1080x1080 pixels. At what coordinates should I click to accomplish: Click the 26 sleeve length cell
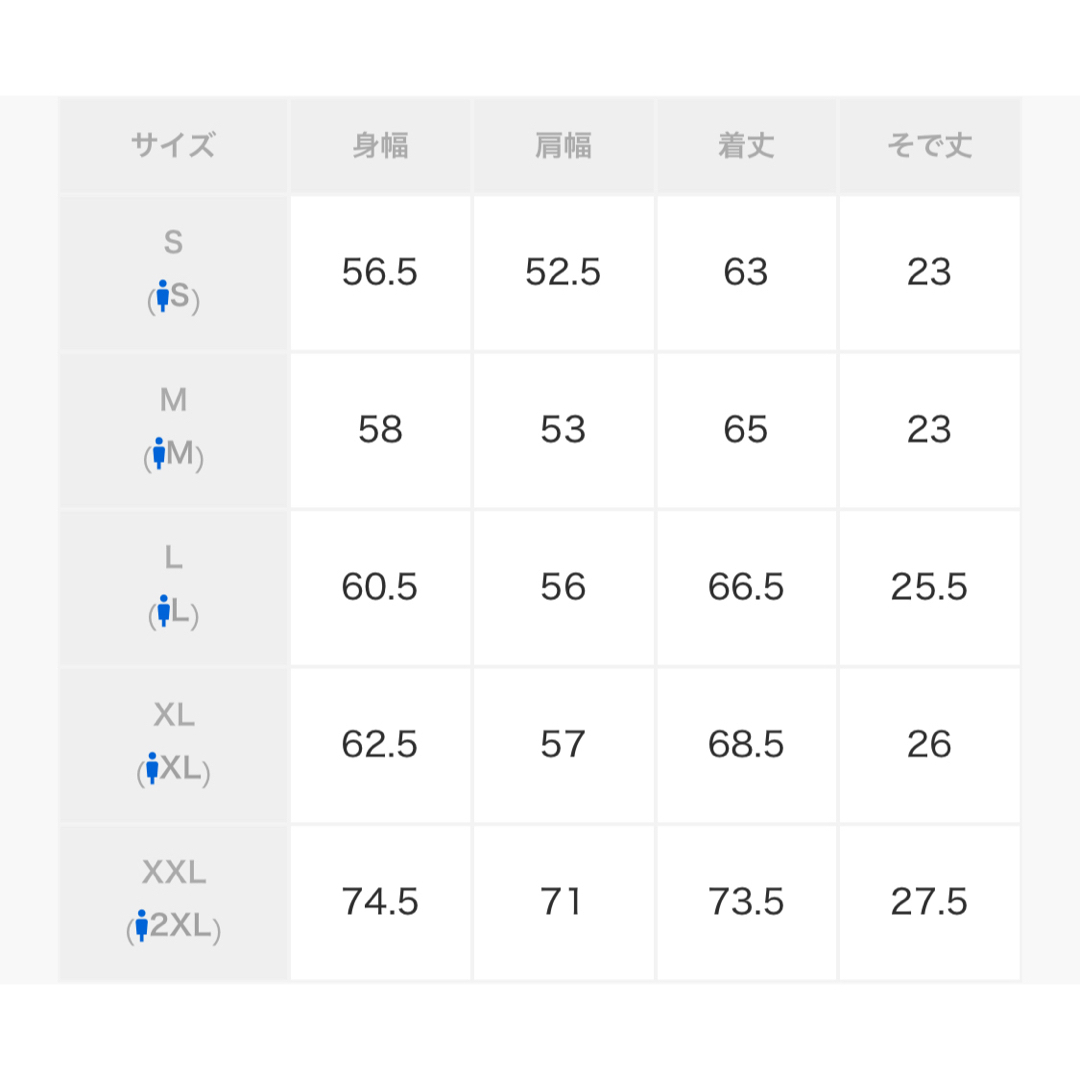(930, 745)
